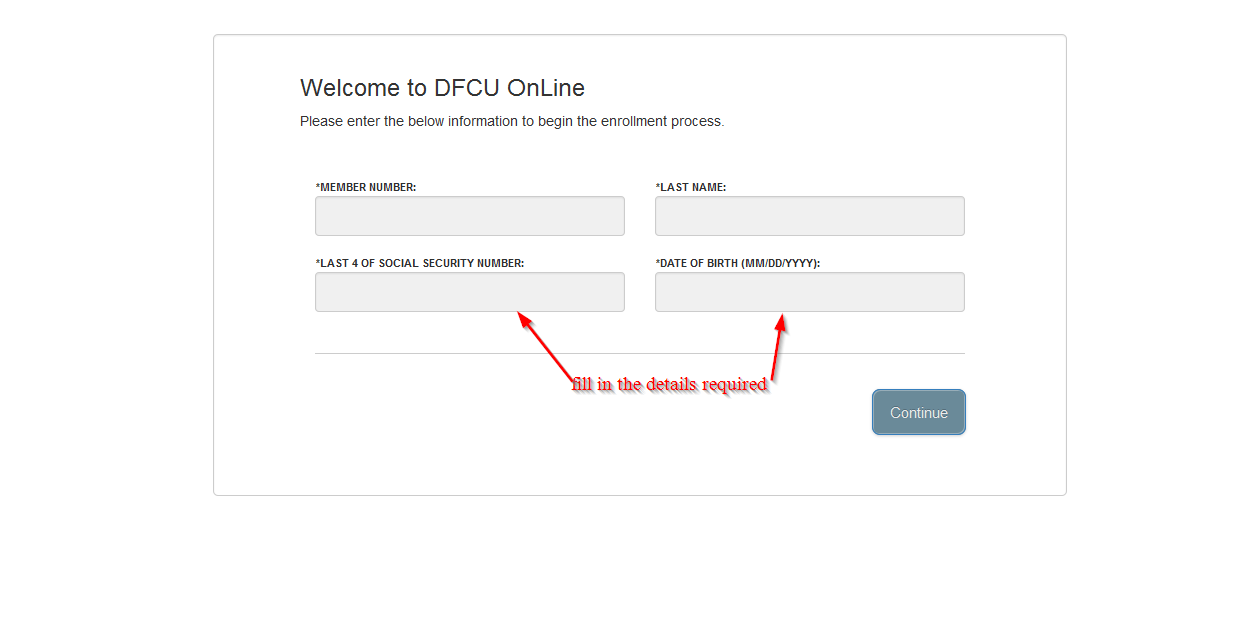Screen dimensions: 1237x630
Task: Click the asterisk before Member Number
Action: click(x=317, y=186)
